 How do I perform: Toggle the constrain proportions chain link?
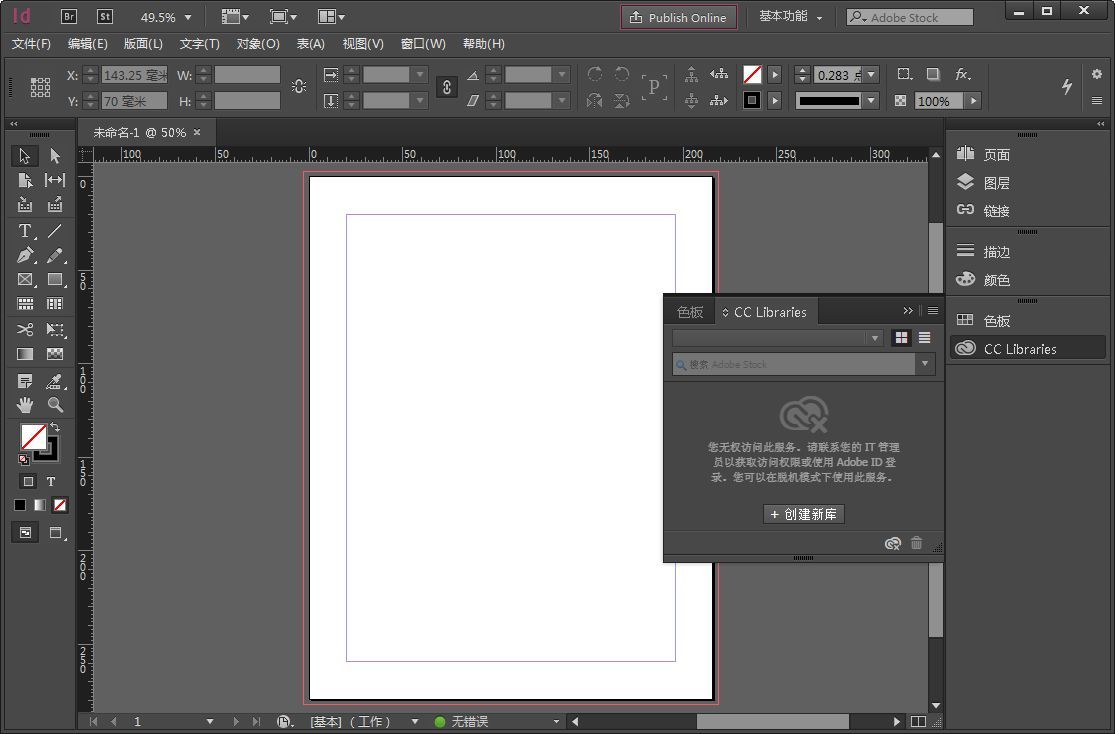point(446,87)
